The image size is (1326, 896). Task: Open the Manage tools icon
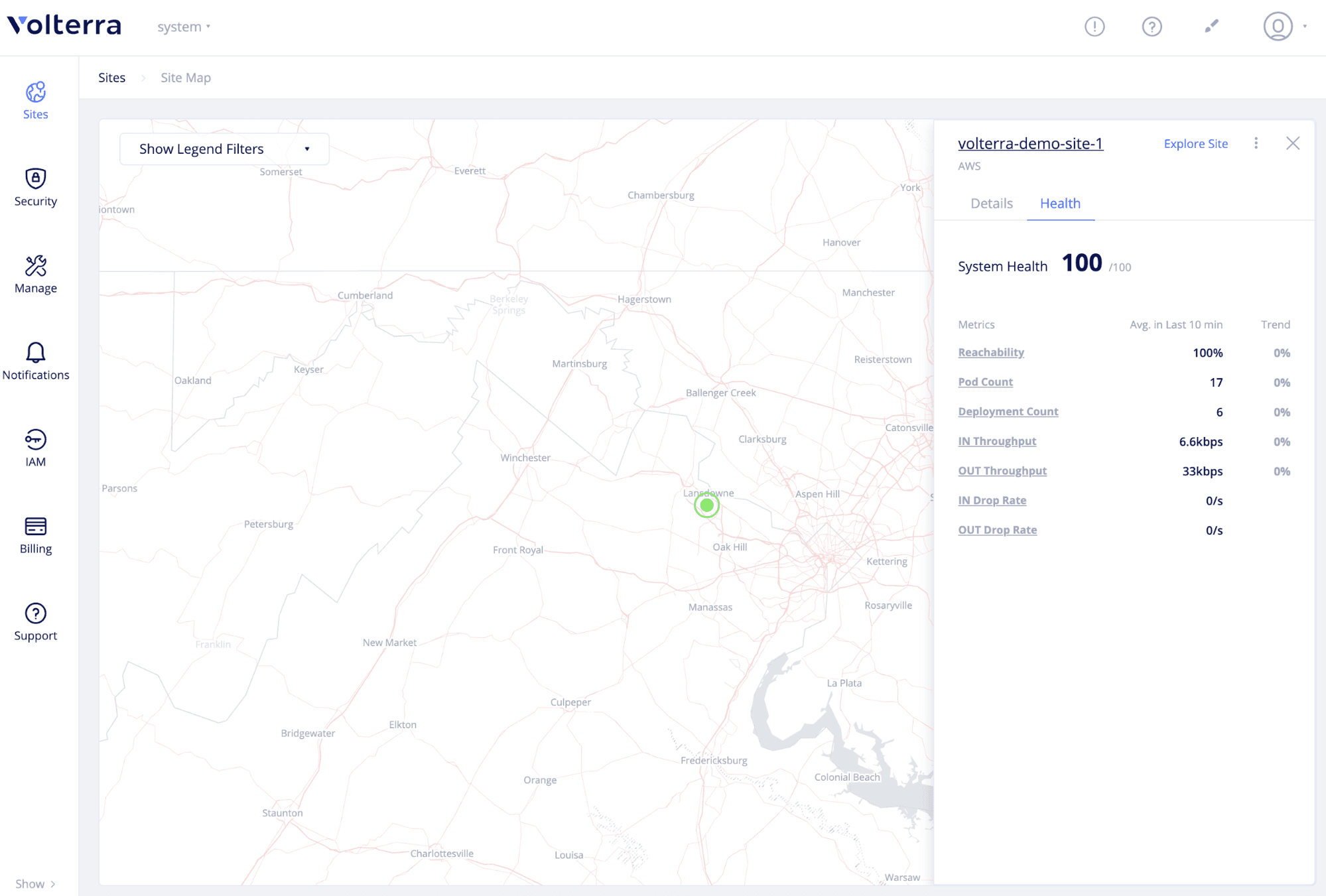[x=36, y=265]
